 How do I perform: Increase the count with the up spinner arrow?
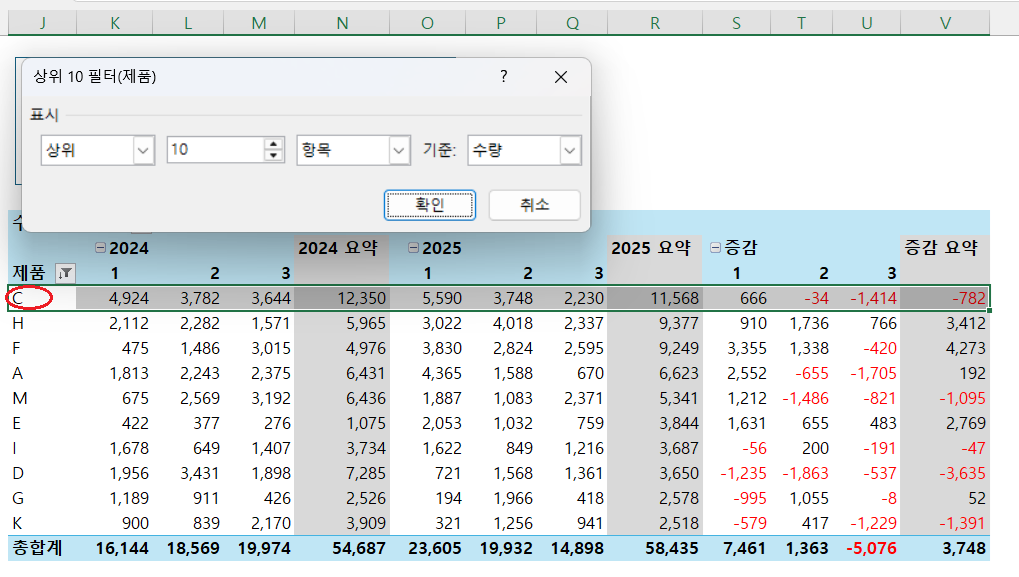coord(274,144)
